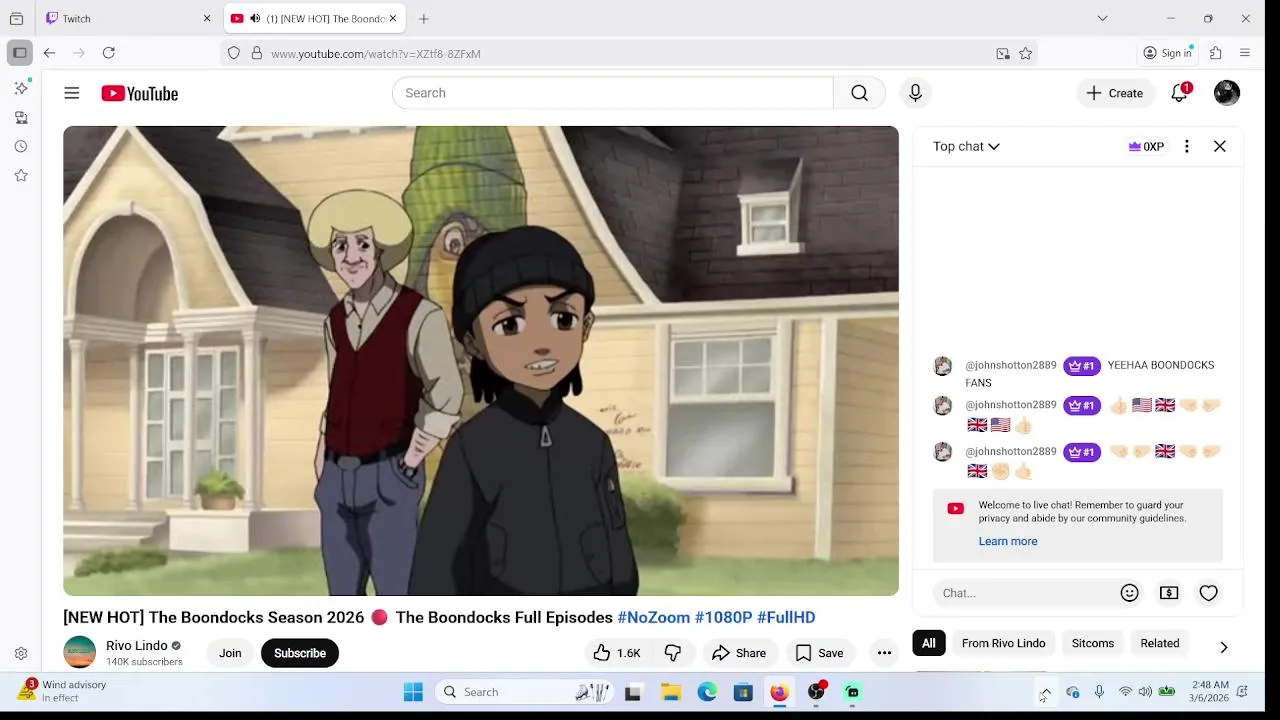
Task: Start voice search with the microphone icon
Action: [915, 93]
